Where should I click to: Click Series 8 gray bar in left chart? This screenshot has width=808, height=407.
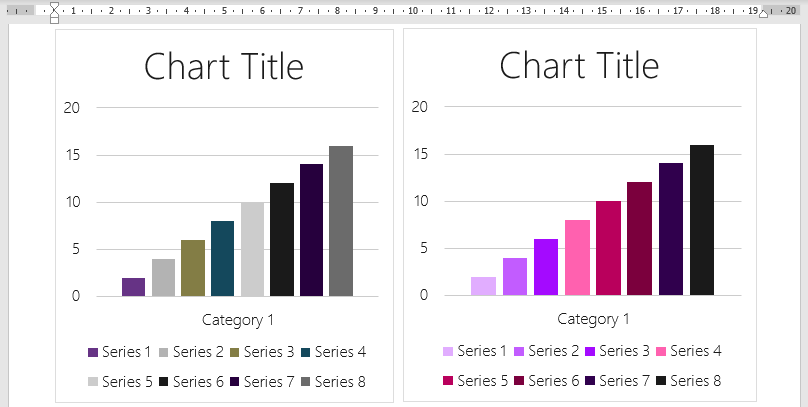pyautogui.click(x=341, y=221)
